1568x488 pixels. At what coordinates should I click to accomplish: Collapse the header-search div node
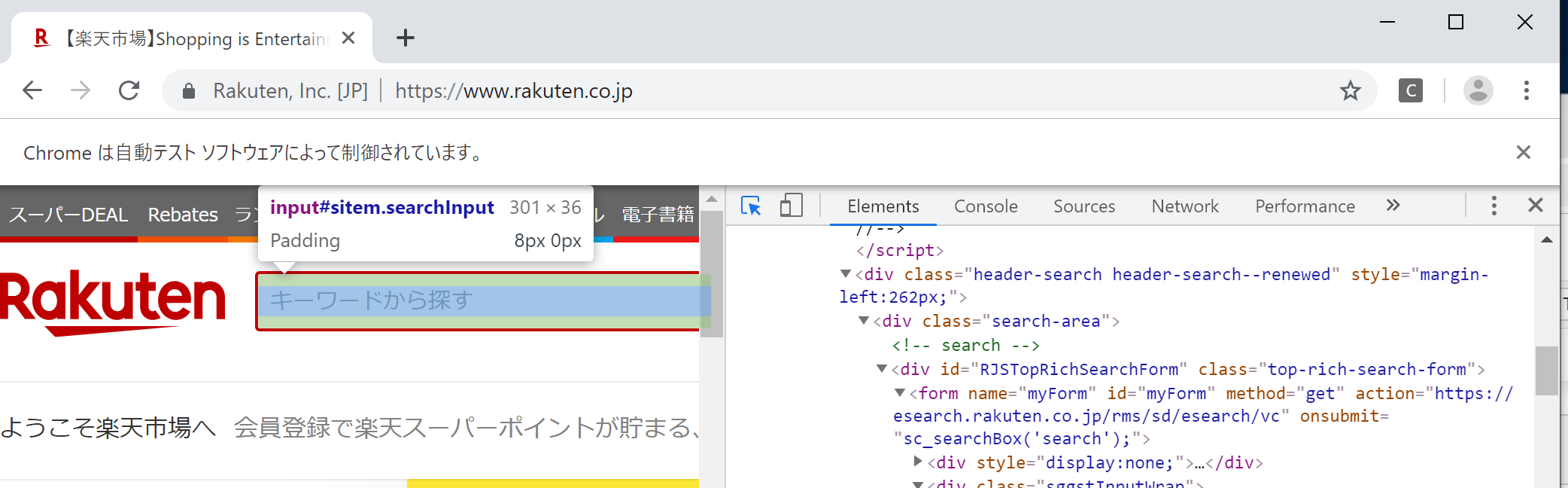click(x=846, y=274)
